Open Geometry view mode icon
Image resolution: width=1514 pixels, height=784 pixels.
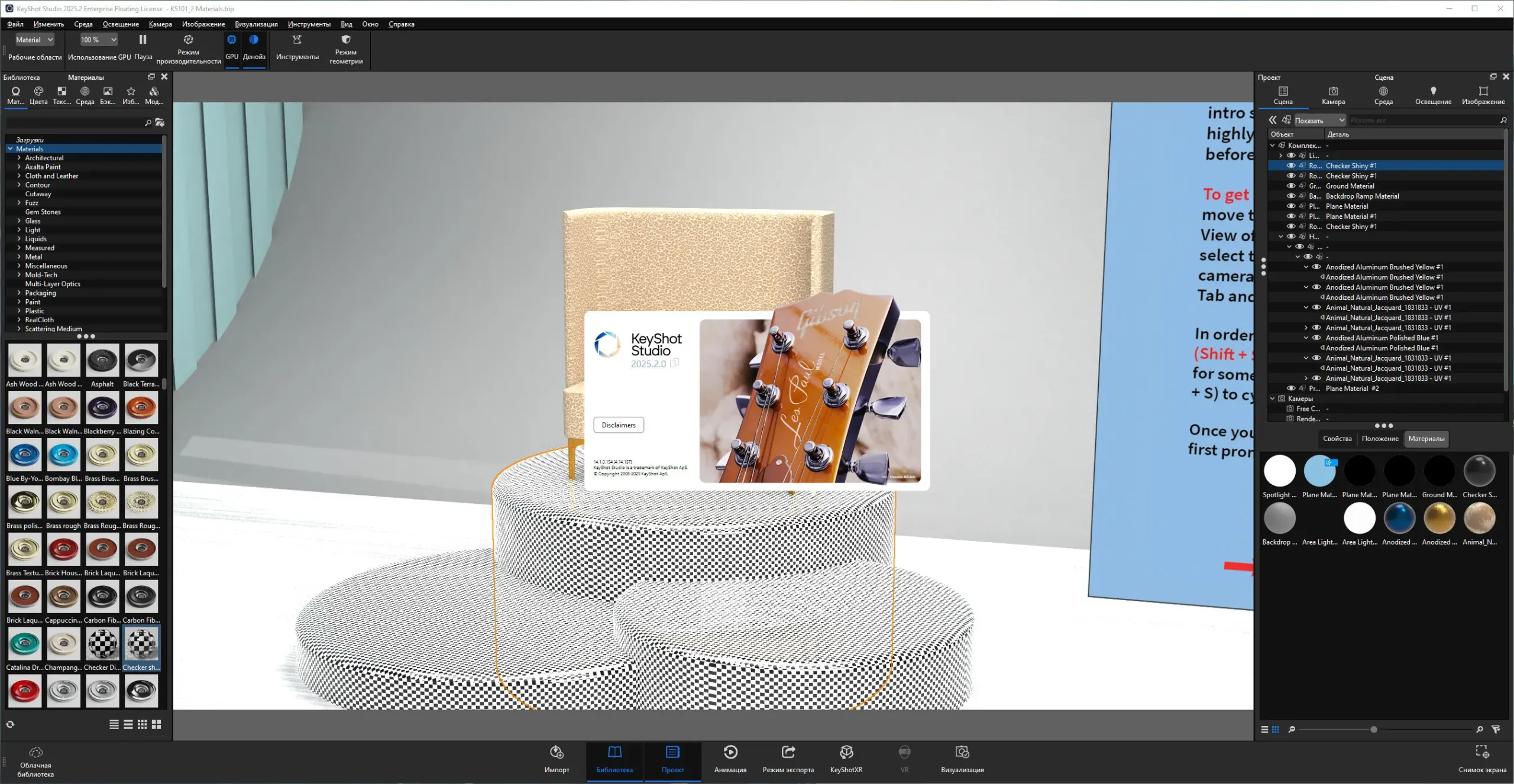point(346,40)
